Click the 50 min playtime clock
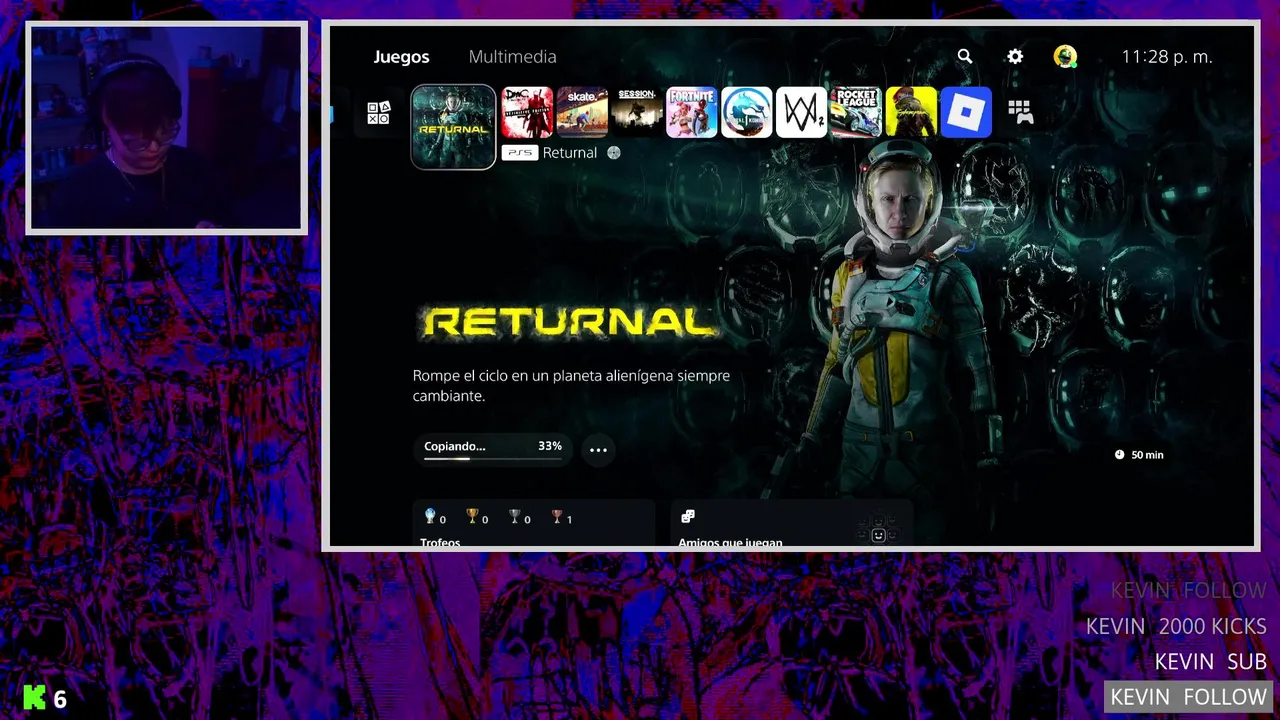The height and width of the screenshot is (720, 1280). (x=1139, y=455)
